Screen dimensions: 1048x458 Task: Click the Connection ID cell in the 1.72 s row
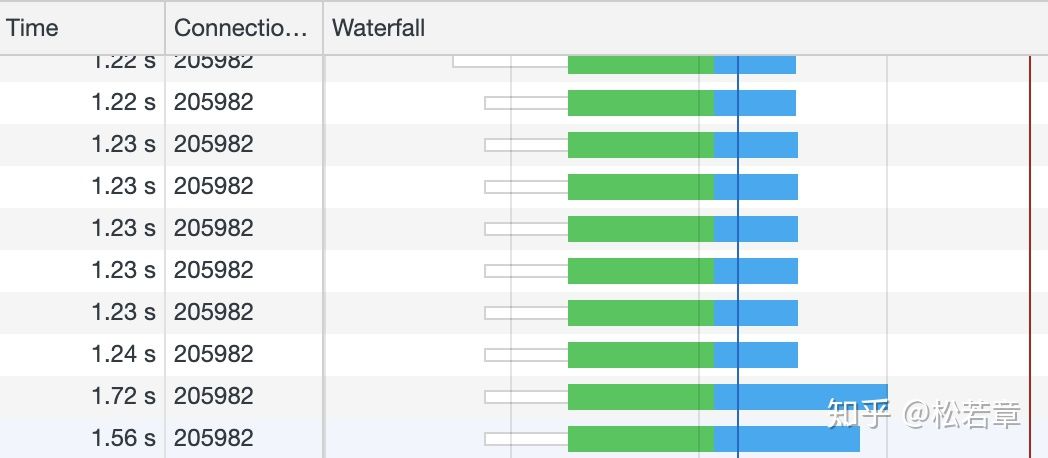[214, 396]
